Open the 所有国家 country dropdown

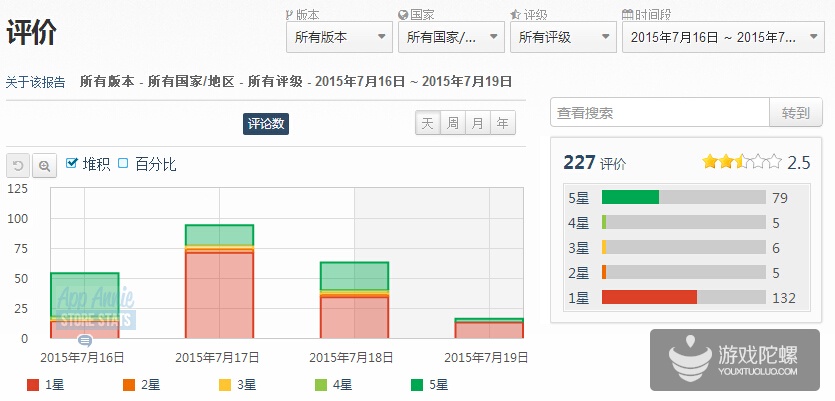point(450,37)
